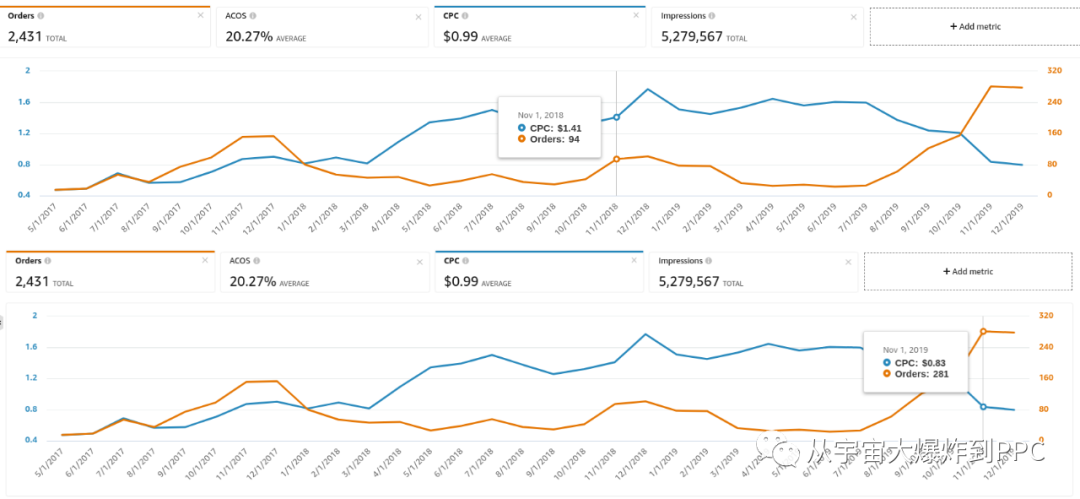Remove the Impressions metric from the upper chart
Image resolution: width=1080 pixels, height=499 pixels.
click(853, 16)
